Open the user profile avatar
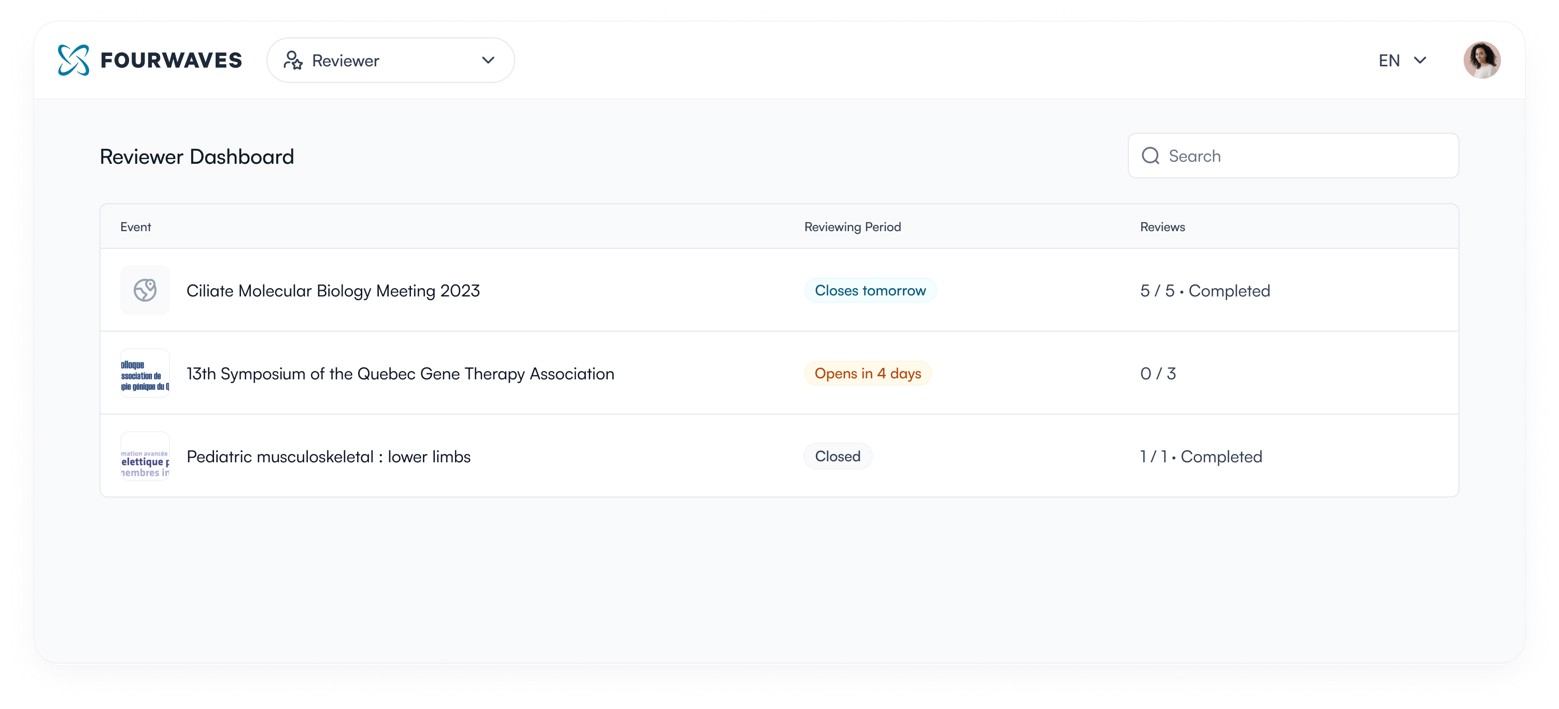Viewport: 1559px width, 709px height. point(1481,60)
